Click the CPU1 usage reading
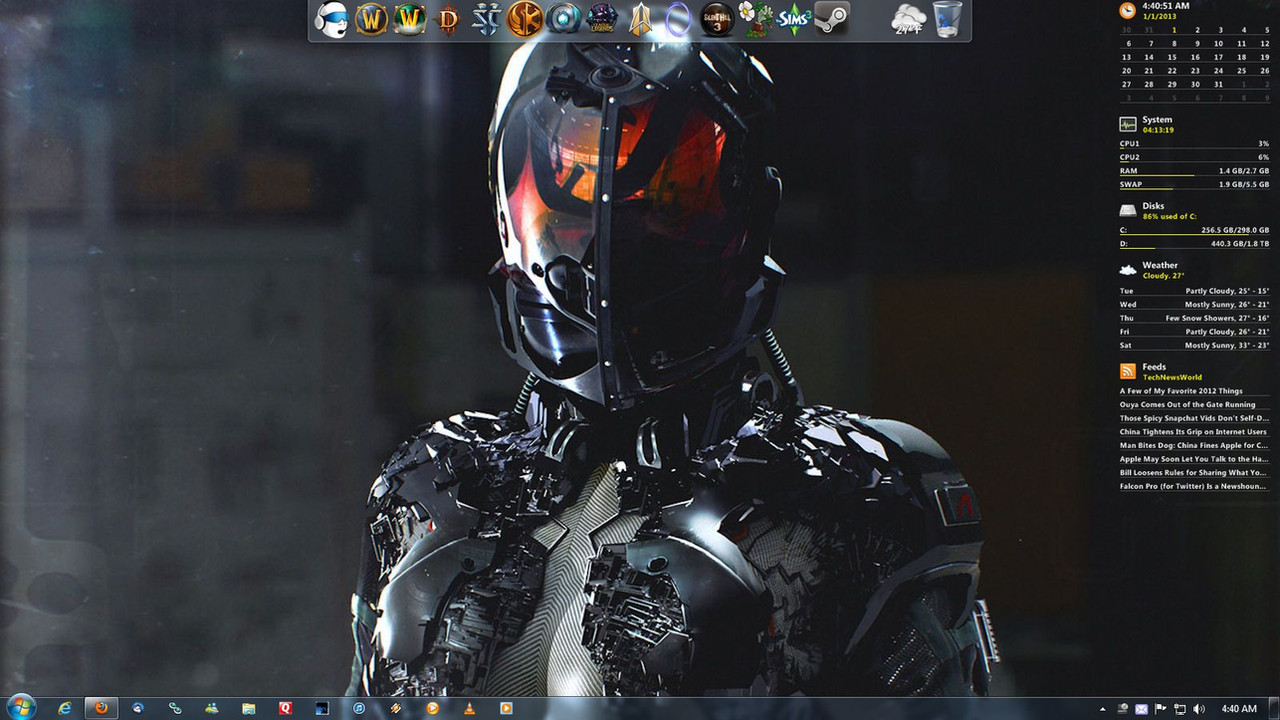Image resolution: width=1280 pixels, height=720 pixels. [x=1194, y=144]
